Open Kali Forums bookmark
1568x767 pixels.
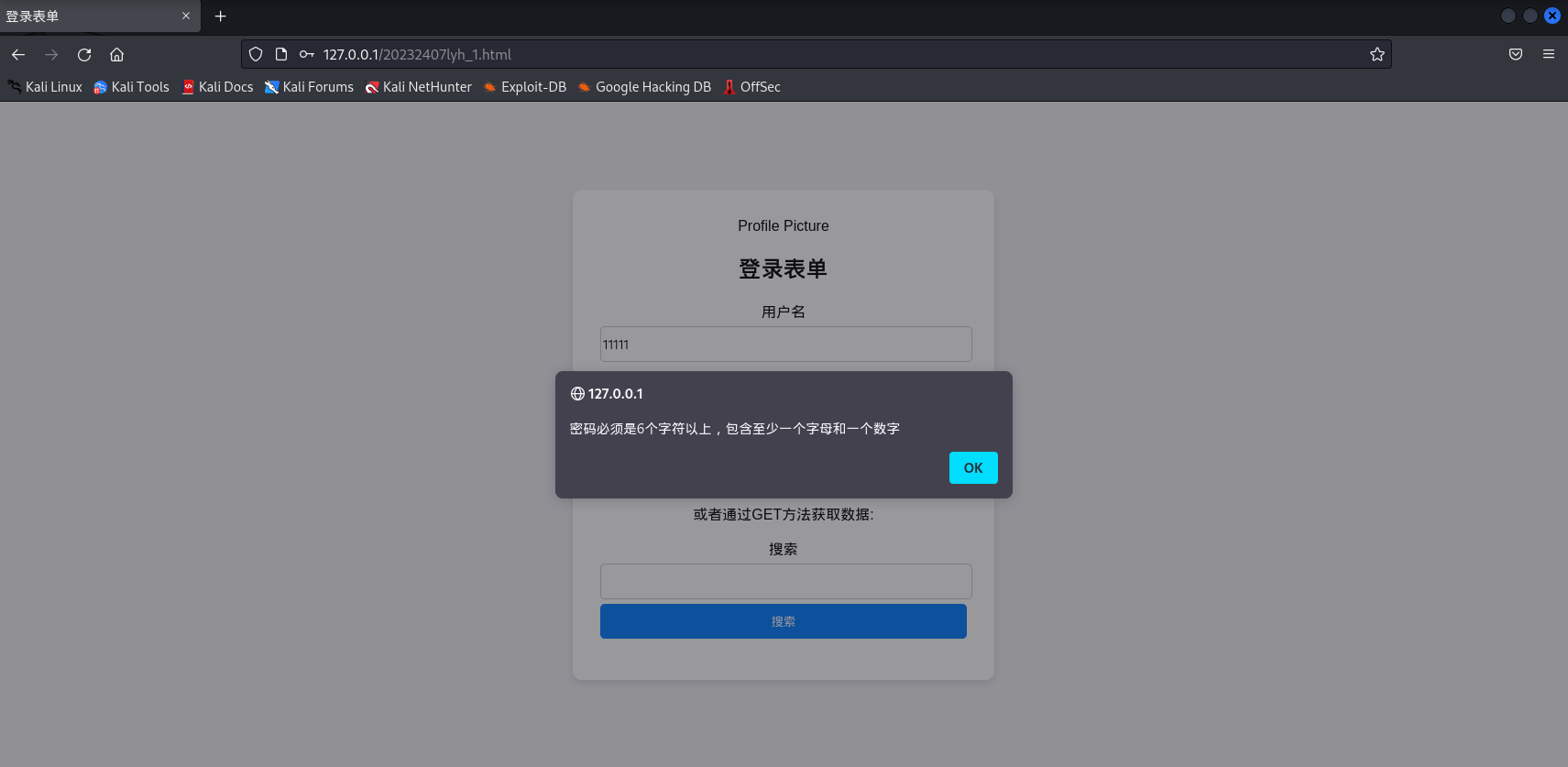pyautogui.click(x=309, y=87)
